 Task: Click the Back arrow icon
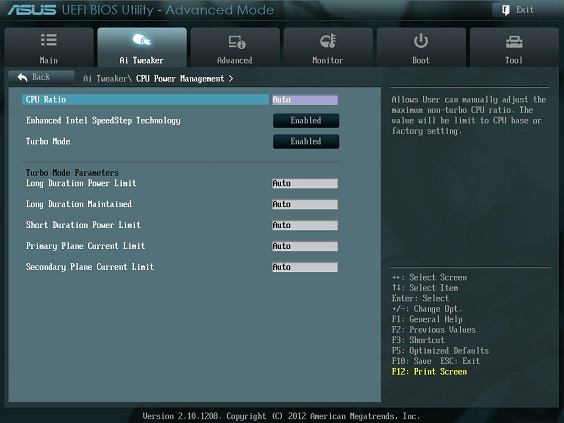(x=22, y=77)
